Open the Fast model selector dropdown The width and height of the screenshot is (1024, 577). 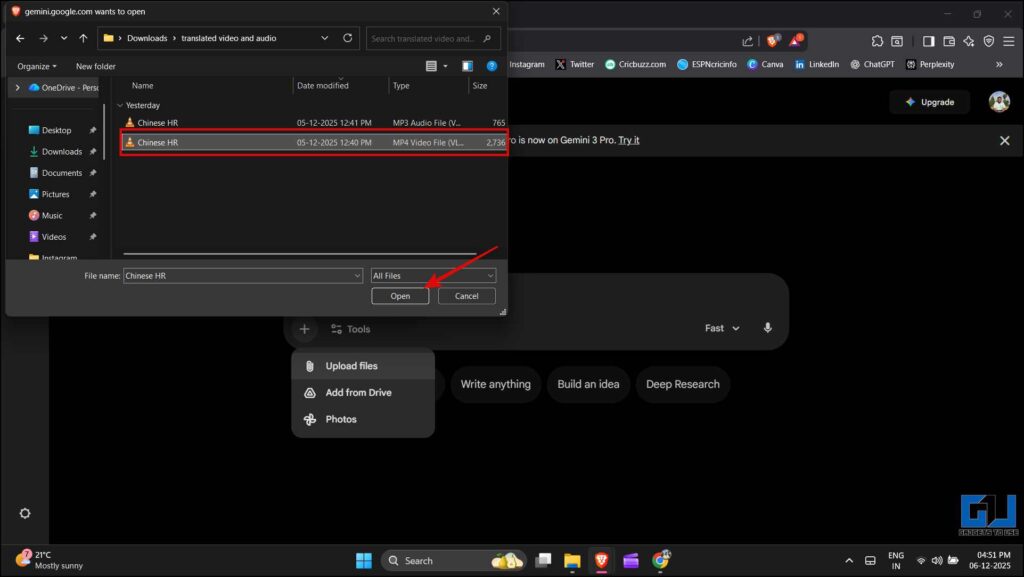coord(720,328)
